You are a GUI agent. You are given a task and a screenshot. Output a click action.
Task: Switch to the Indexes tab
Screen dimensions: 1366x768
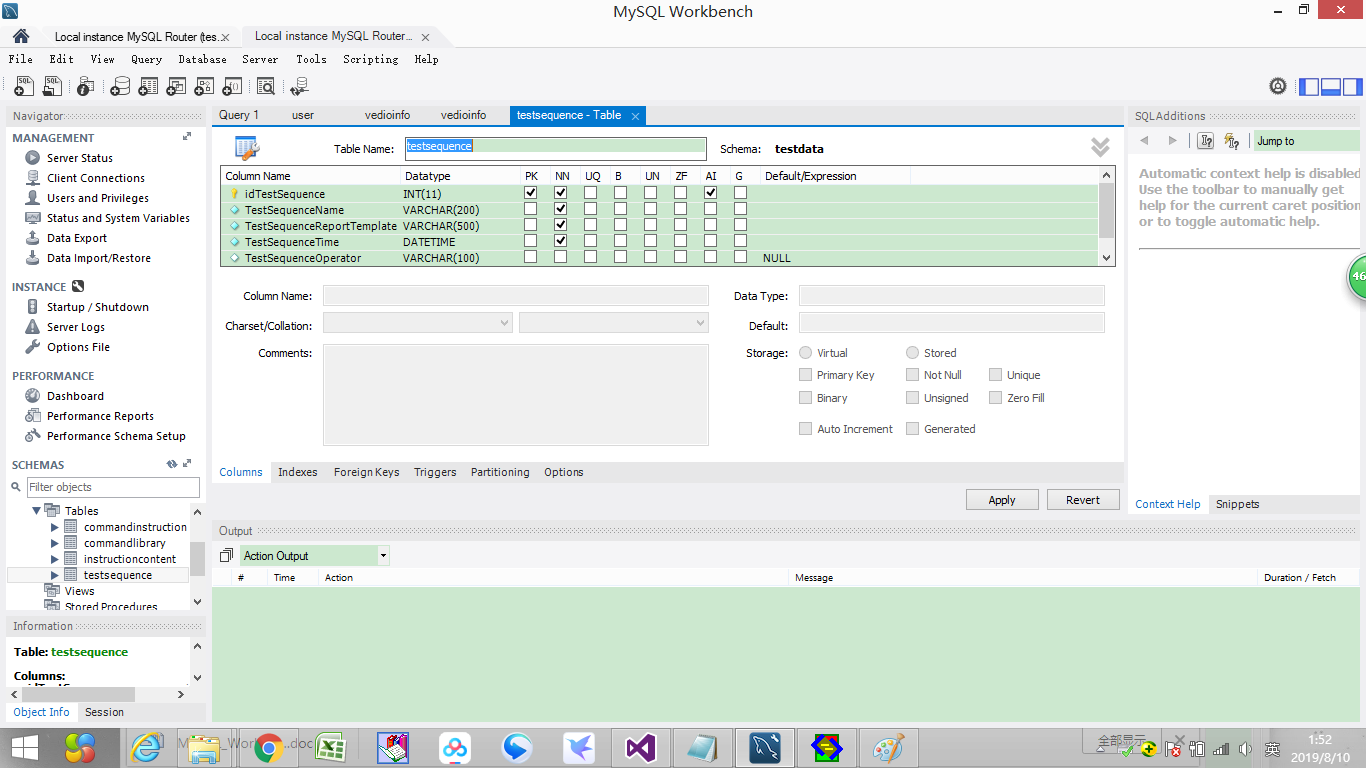point(298,472)
